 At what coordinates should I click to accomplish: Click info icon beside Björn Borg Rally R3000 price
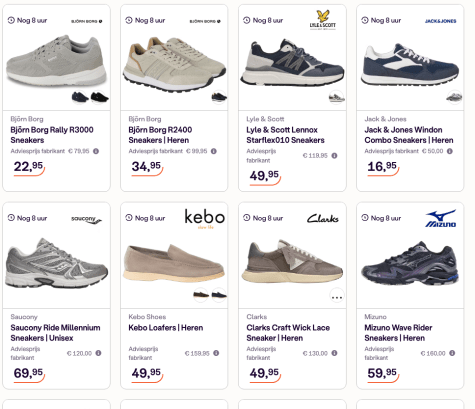click(x=96, y=151)
